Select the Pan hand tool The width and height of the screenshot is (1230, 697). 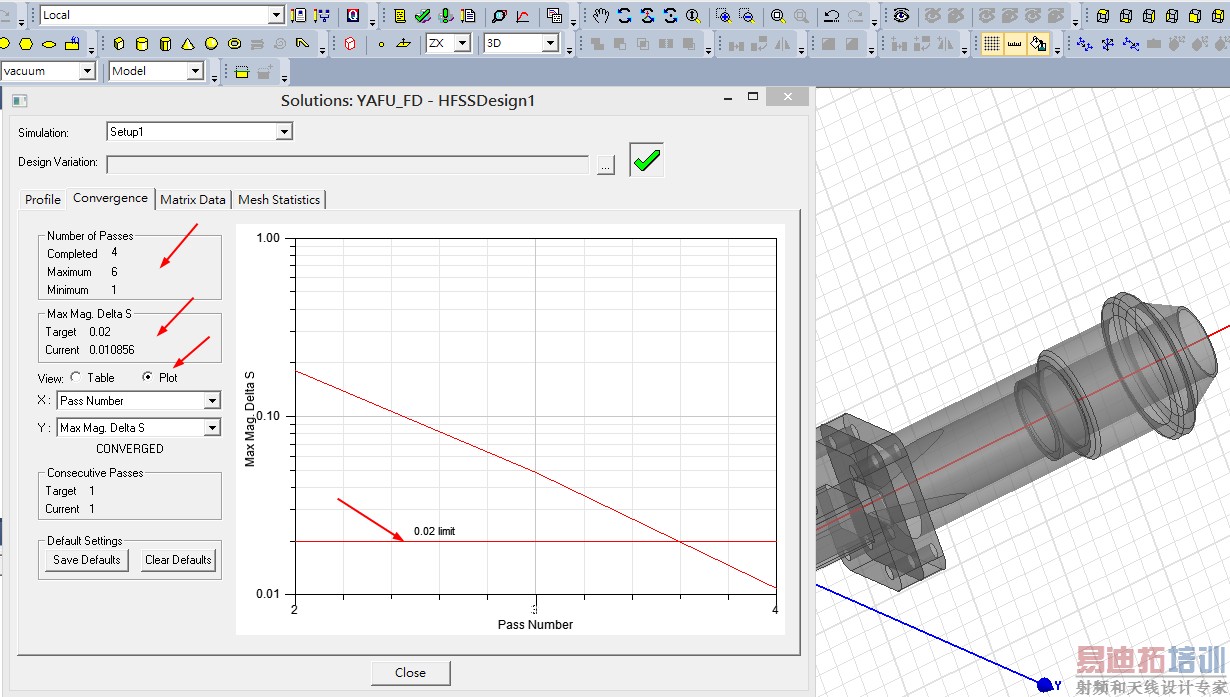coord(601,16)
